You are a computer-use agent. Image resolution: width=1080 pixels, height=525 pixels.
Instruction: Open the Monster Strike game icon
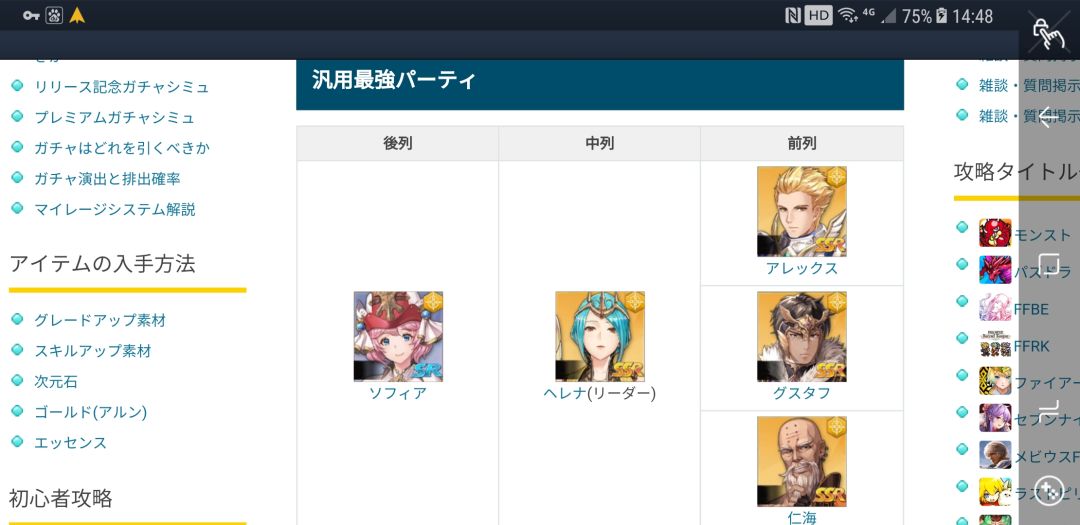(x=995, y=233)
